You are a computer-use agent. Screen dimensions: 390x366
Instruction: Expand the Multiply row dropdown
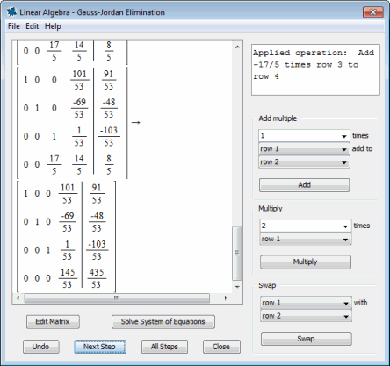coord(305,239)
